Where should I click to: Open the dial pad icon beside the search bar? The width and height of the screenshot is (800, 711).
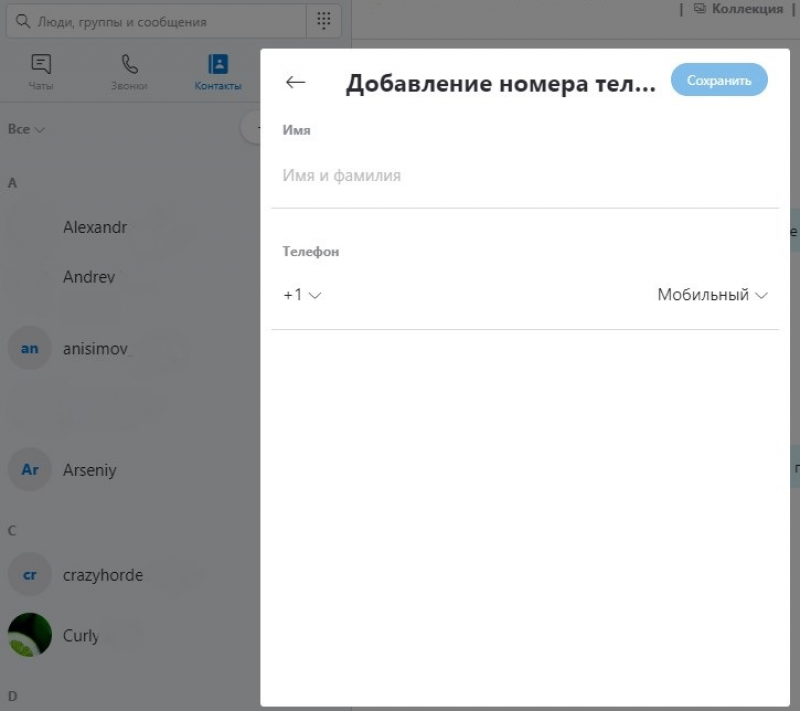pos(322,20)
